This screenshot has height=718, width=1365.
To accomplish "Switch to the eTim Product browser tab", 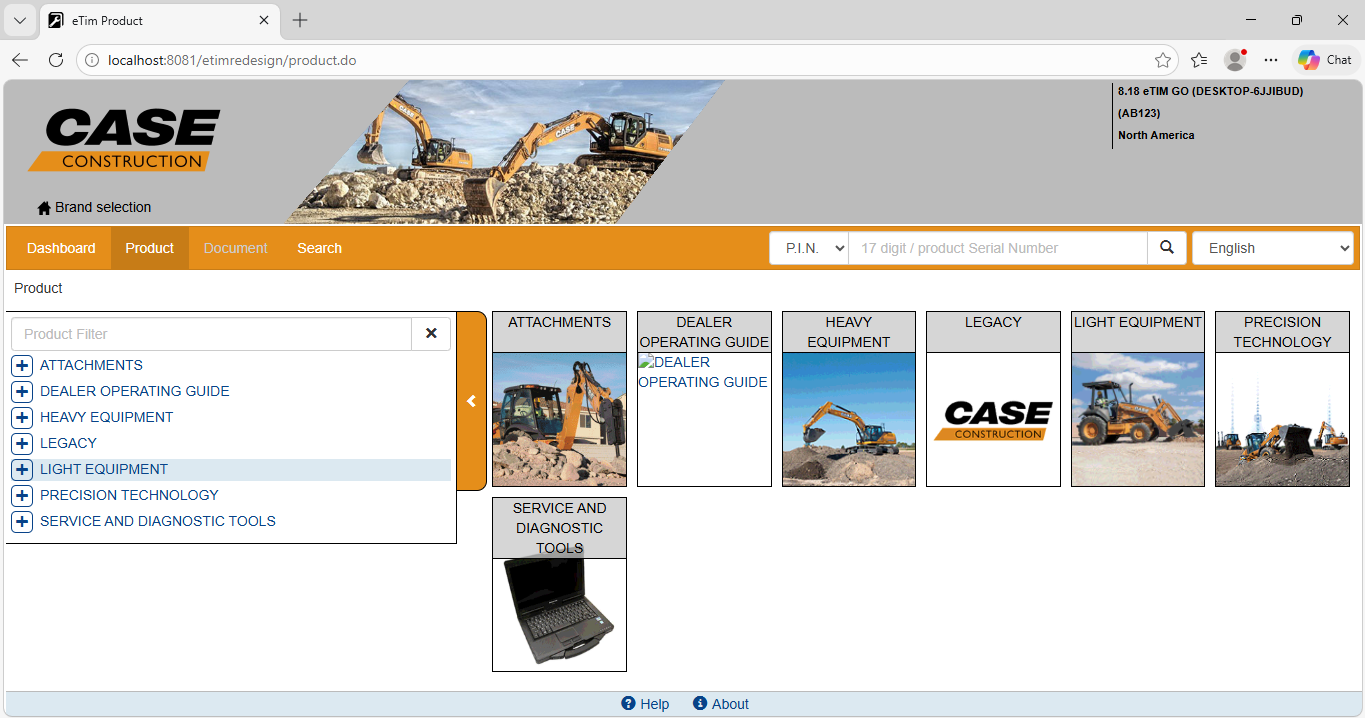I will coord(160,20).
